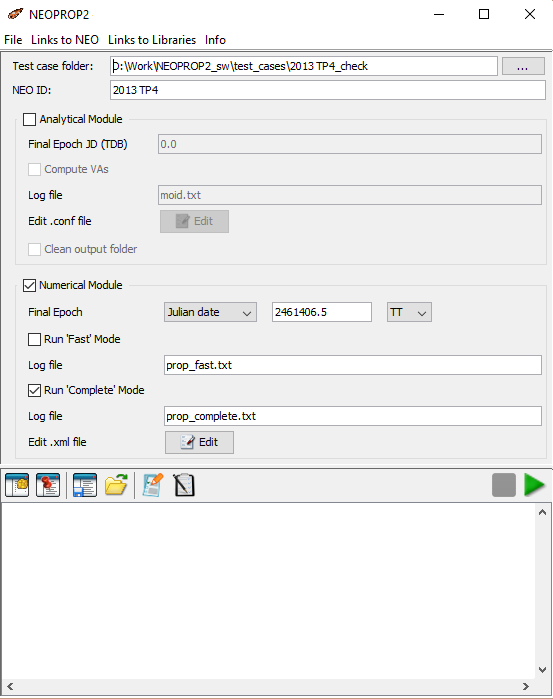Screen dimensions: 553x699
Task: Click the Edit .xml file button
Action: (199, 442)
